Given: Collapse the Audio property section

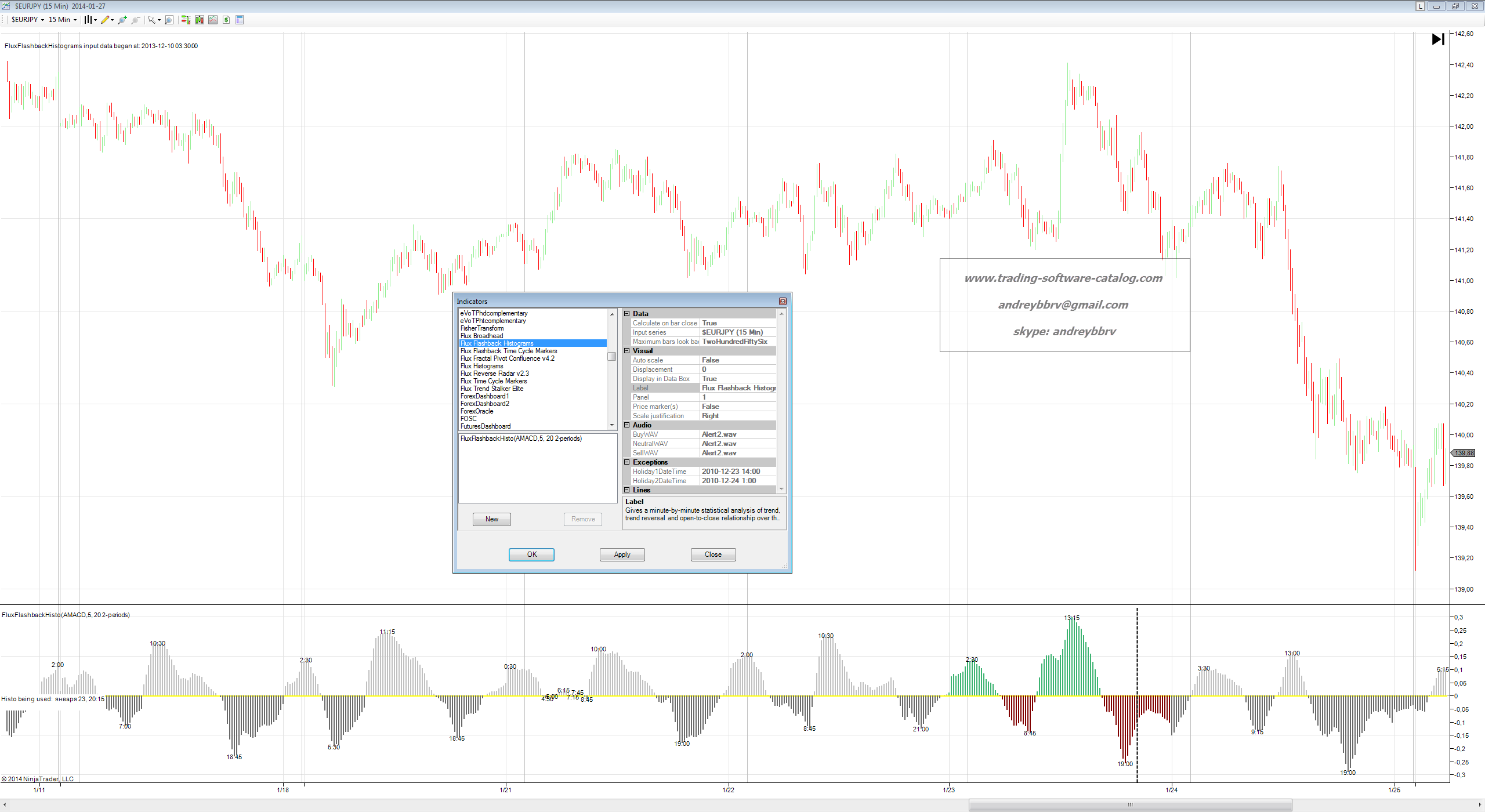Looking at the screenshot, I should [x=626, y=425].
